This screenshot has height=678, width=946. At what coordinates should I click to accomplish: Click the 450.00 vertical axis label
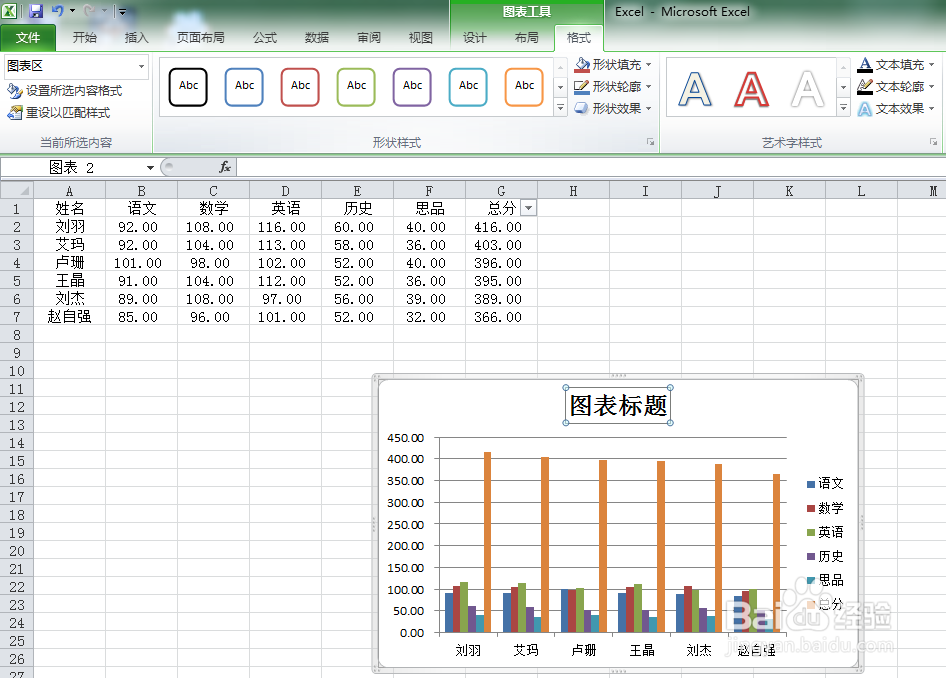pos(405,438)
